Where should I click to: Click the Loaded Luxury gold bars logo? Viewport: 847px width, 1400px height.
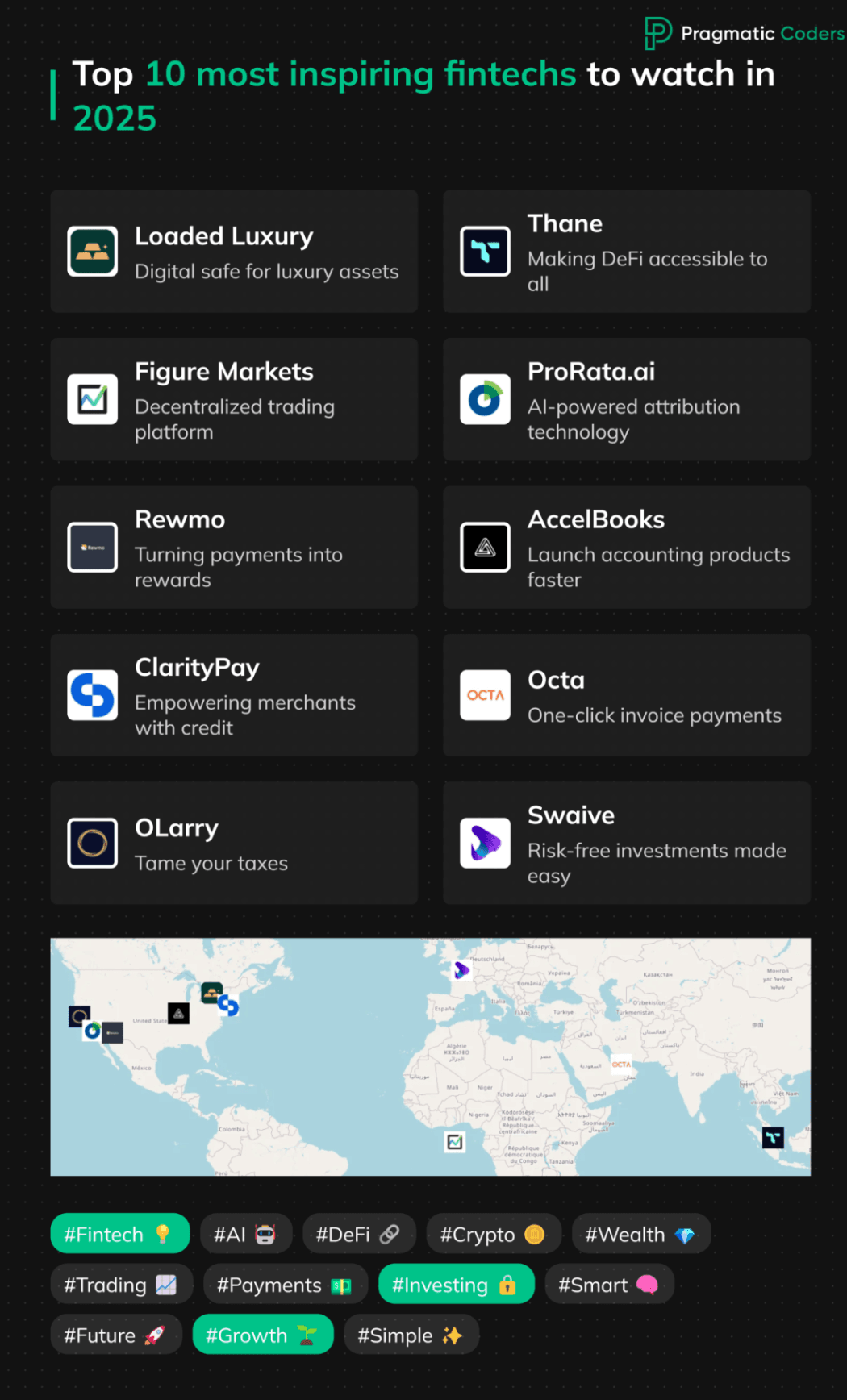coord(93,252)
